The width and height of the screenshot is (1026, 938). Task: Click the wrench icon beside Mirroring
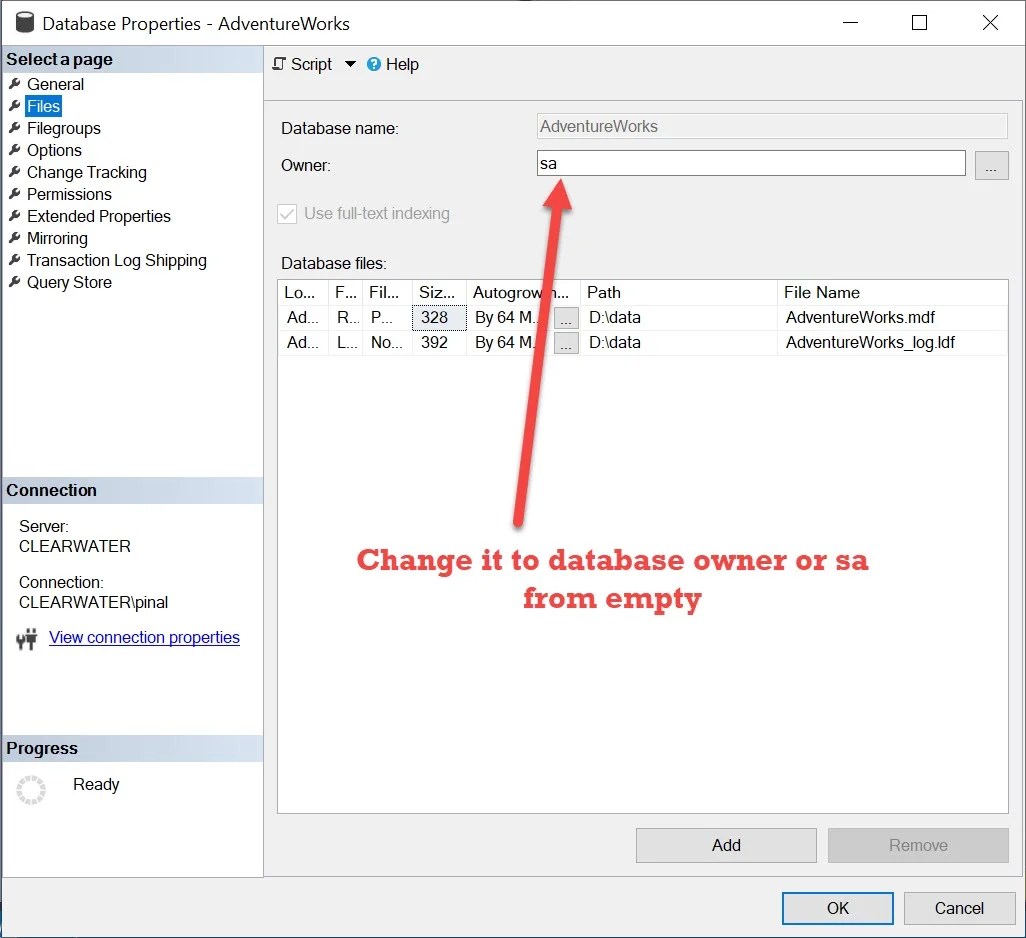(14, 238)
